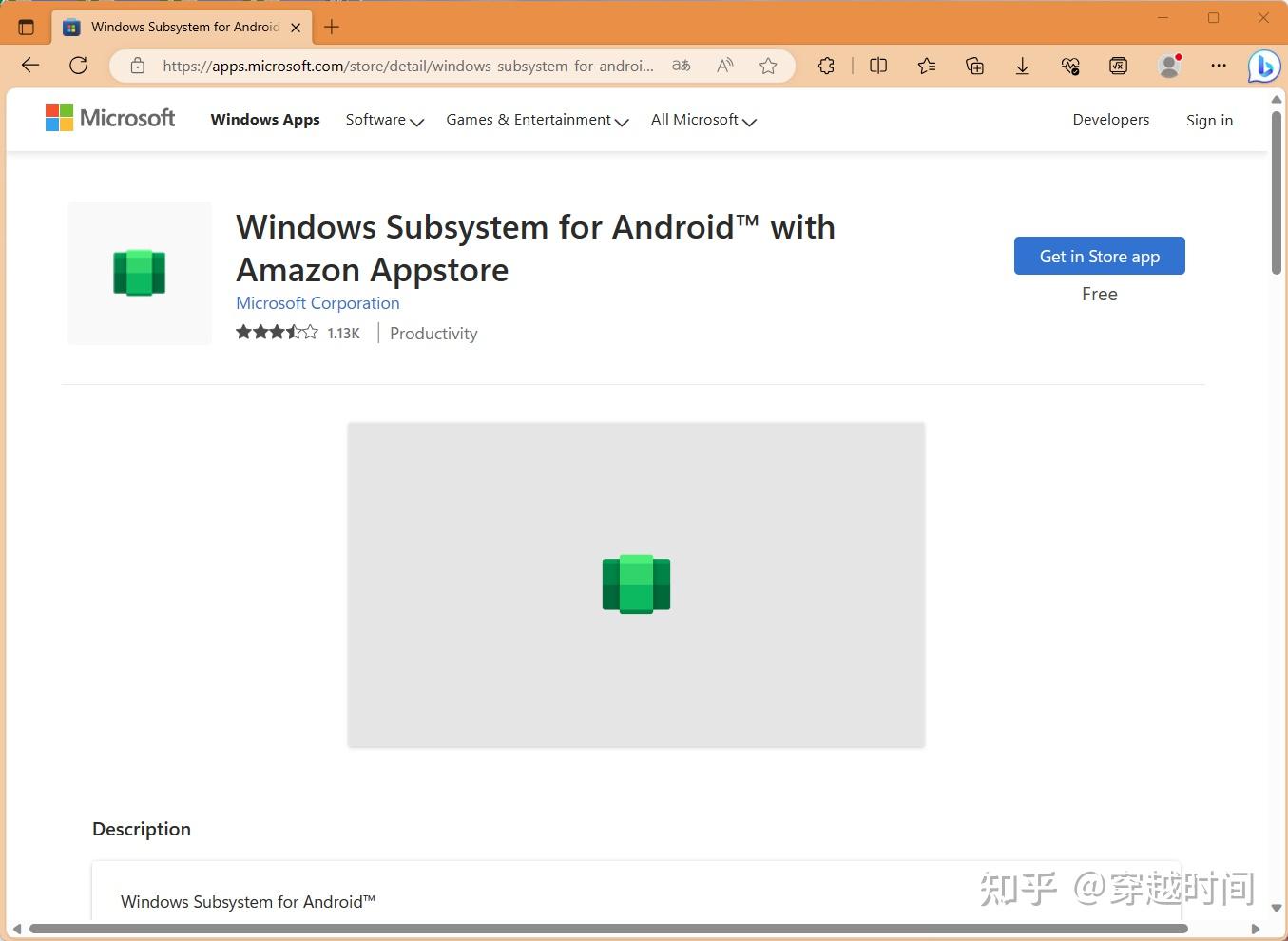Open the Extensions menu
The width and height of the screenshot is (1288, 941).
tap(826, 66)
